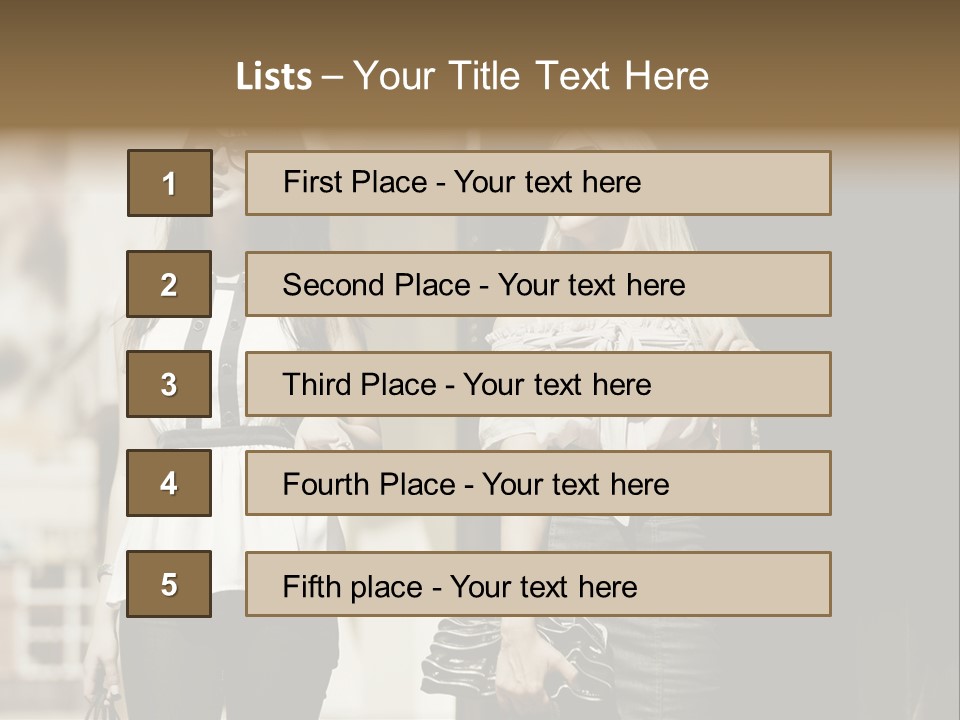Click the number 3 box
The image size is (960, 720).
tap(169, 384)
